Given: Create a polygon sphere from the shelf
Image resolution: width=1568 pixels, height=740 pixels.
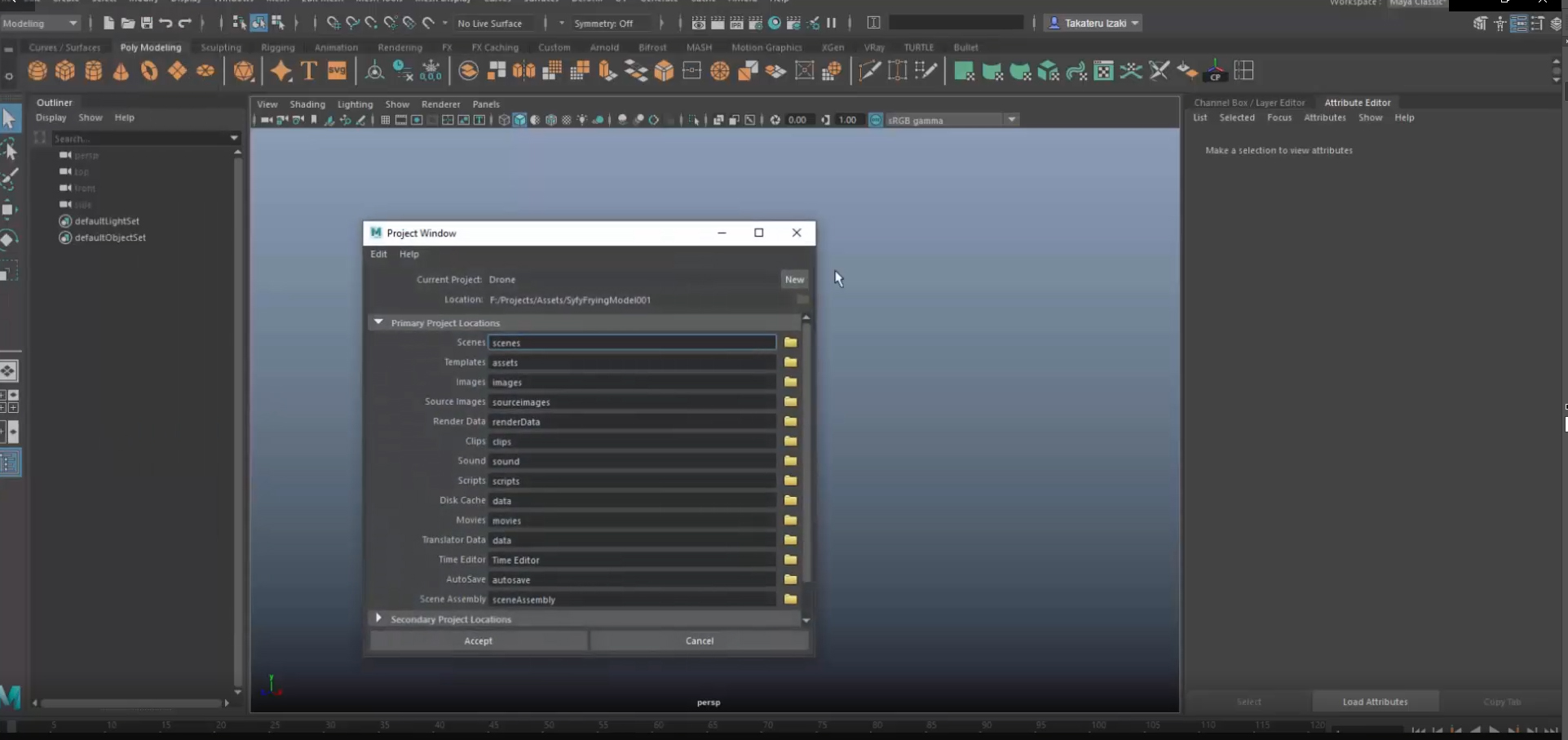Looking at the screenshot, I should click(37, 71).
